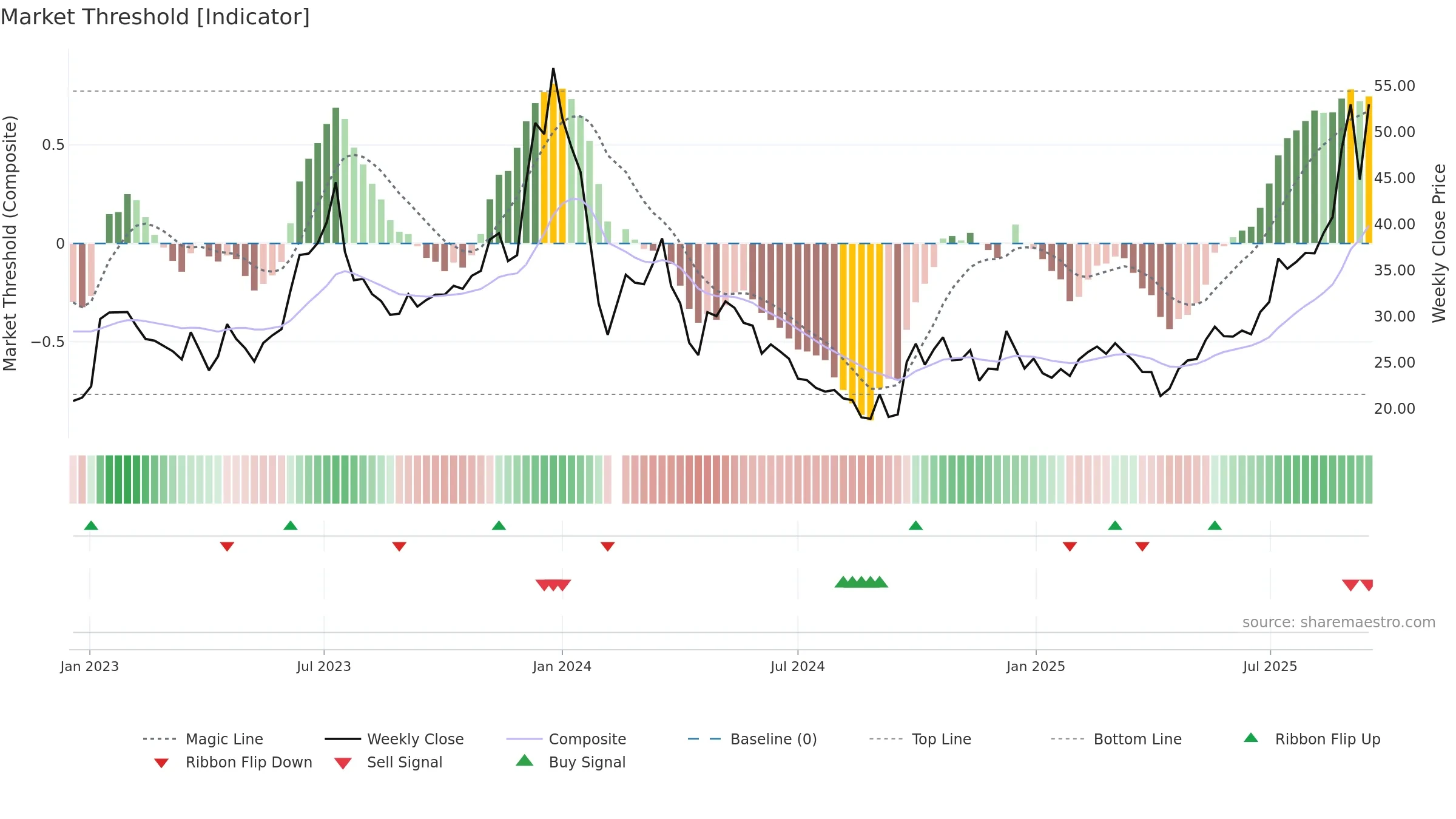The height and width of the screenshot is (819, 1456).
Task: Toggle the Top Line legend entry
Action: (x=920, y=739)
